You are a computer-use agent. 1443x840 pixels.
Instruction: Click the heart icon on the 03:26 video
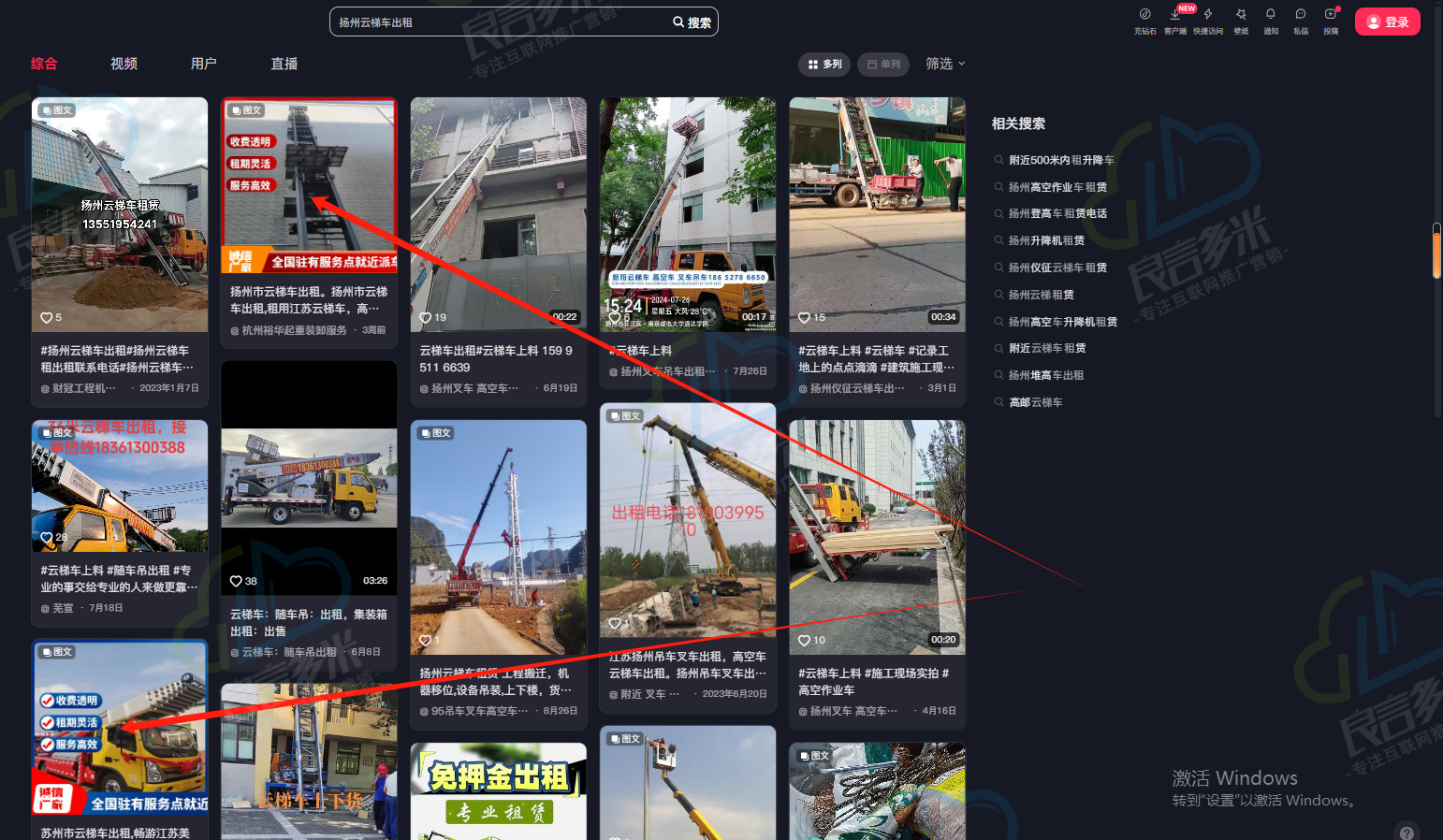(x=237, y=581)
